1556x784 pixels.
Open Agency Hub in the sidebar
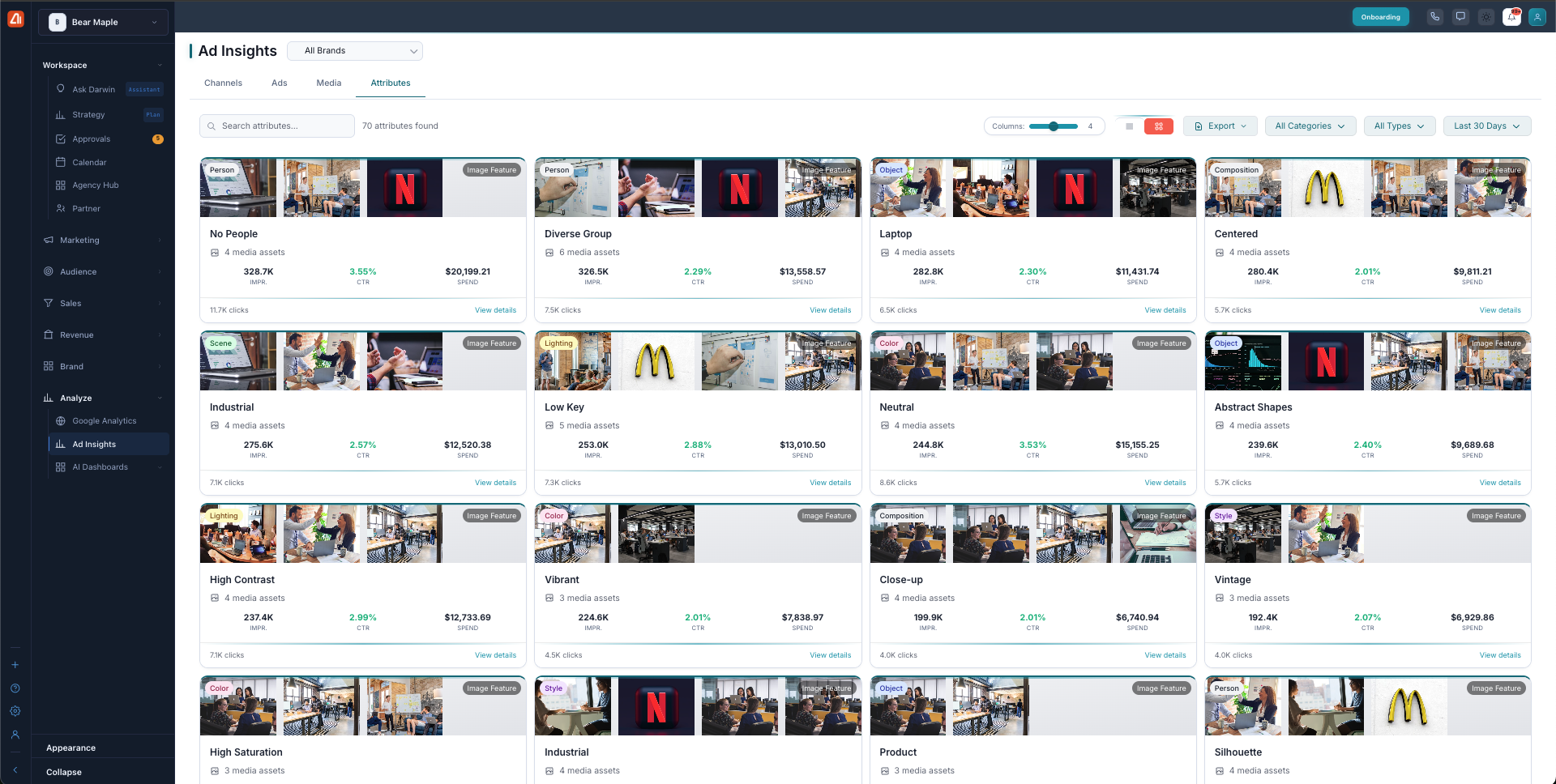click(x=109, y=185)
